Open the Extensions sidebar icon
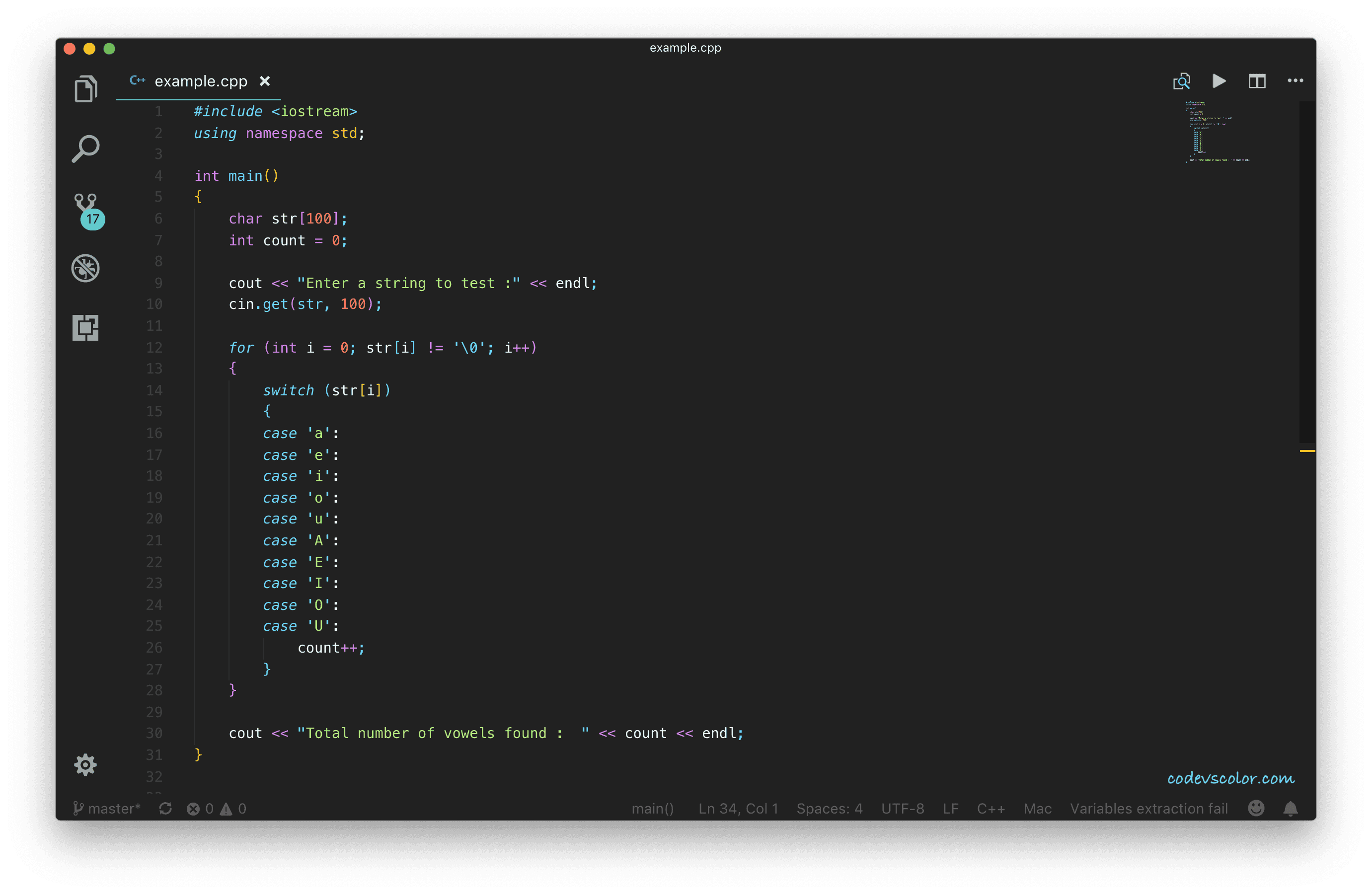The image size is (1372, 894). pos(85,327)
